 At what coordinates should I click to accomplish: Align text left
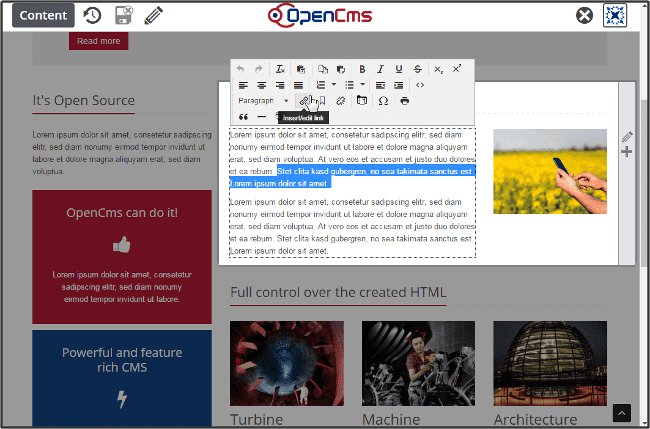(243, 85)
